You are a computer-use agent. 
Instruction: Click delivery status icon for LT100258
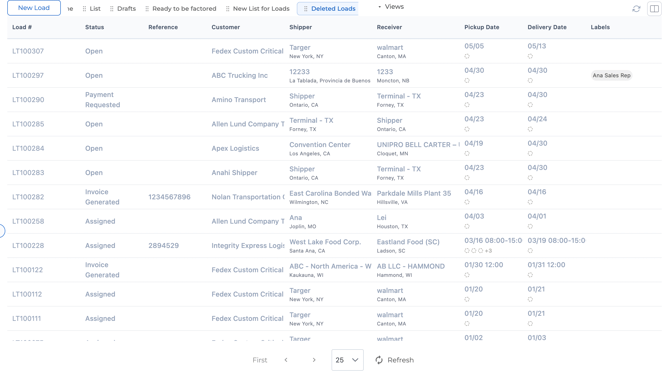click(x=530, y=227)
